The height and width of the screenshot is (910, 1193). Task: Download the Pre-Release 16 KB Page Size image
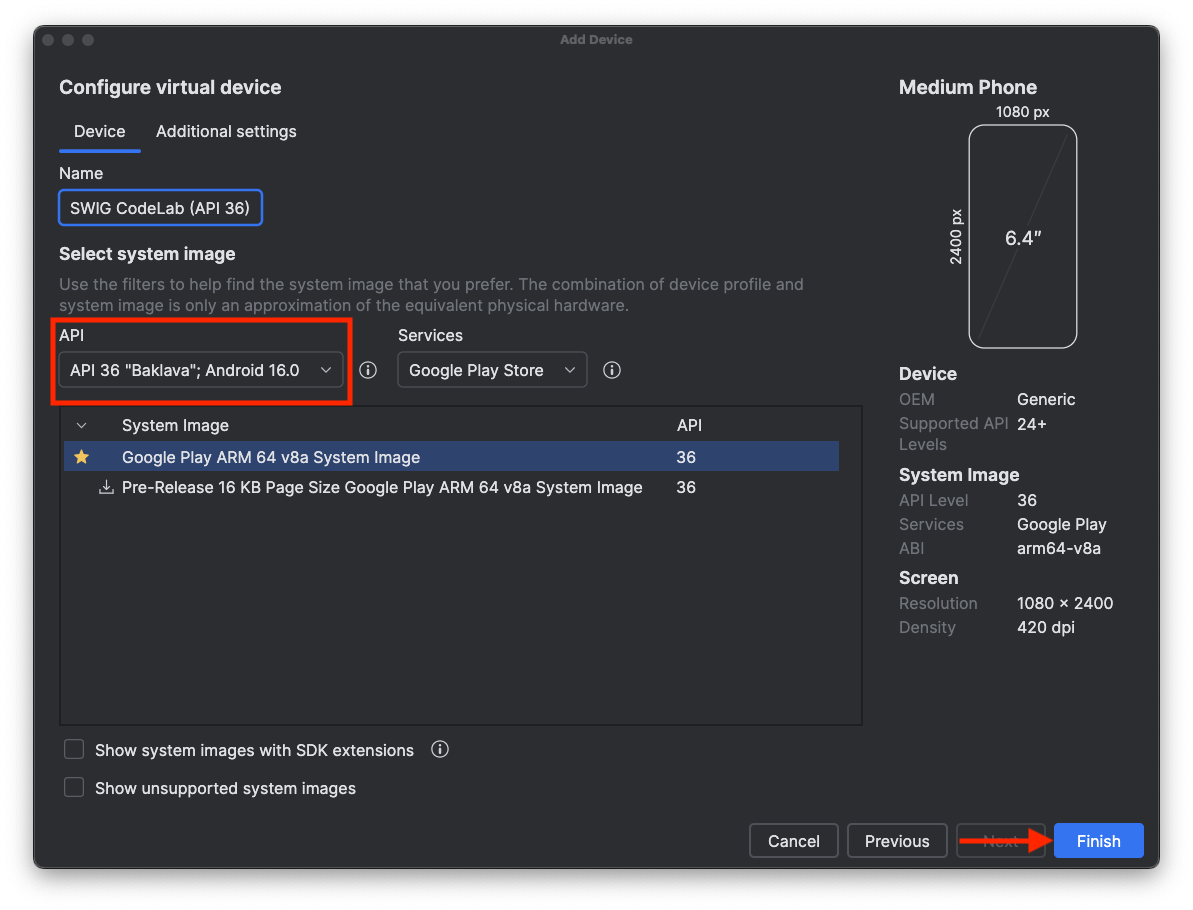[106, 488]
